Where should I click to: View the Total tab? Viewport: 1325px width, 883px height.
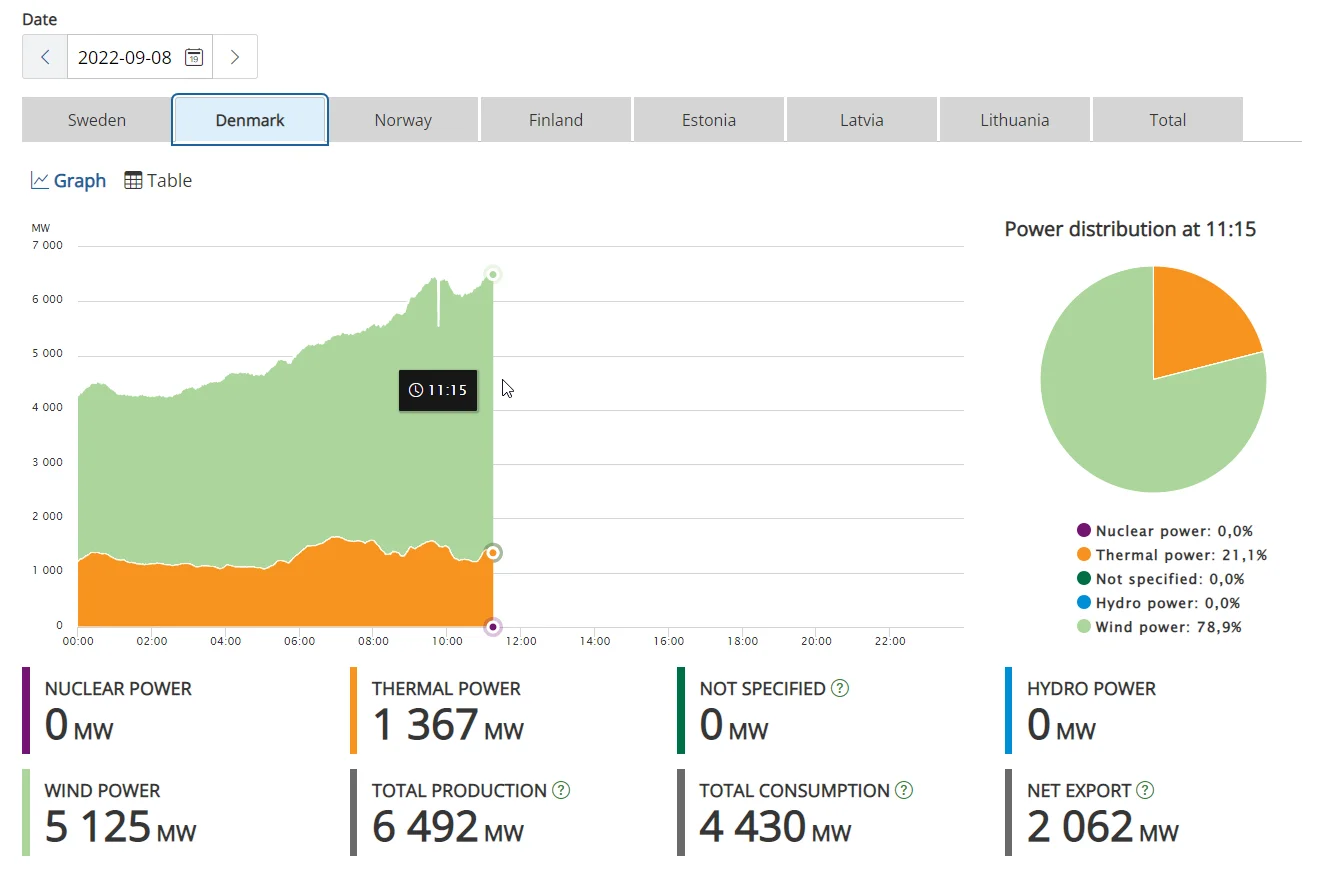1167,120
